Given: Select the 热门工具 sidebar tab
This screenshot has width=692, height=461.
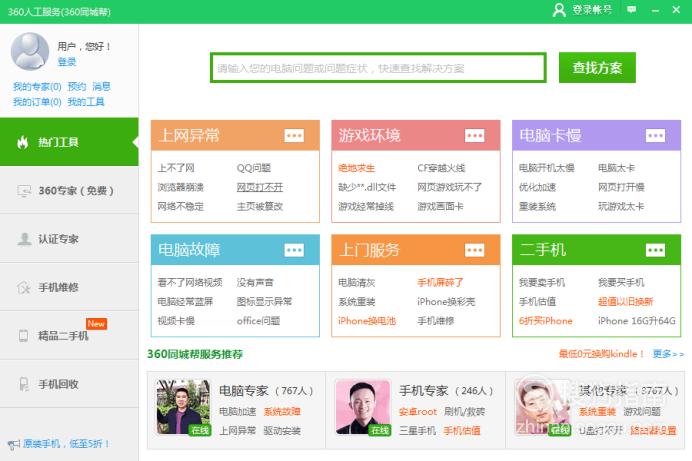Looking at the screenshot, I should click(x=69, y=142).
